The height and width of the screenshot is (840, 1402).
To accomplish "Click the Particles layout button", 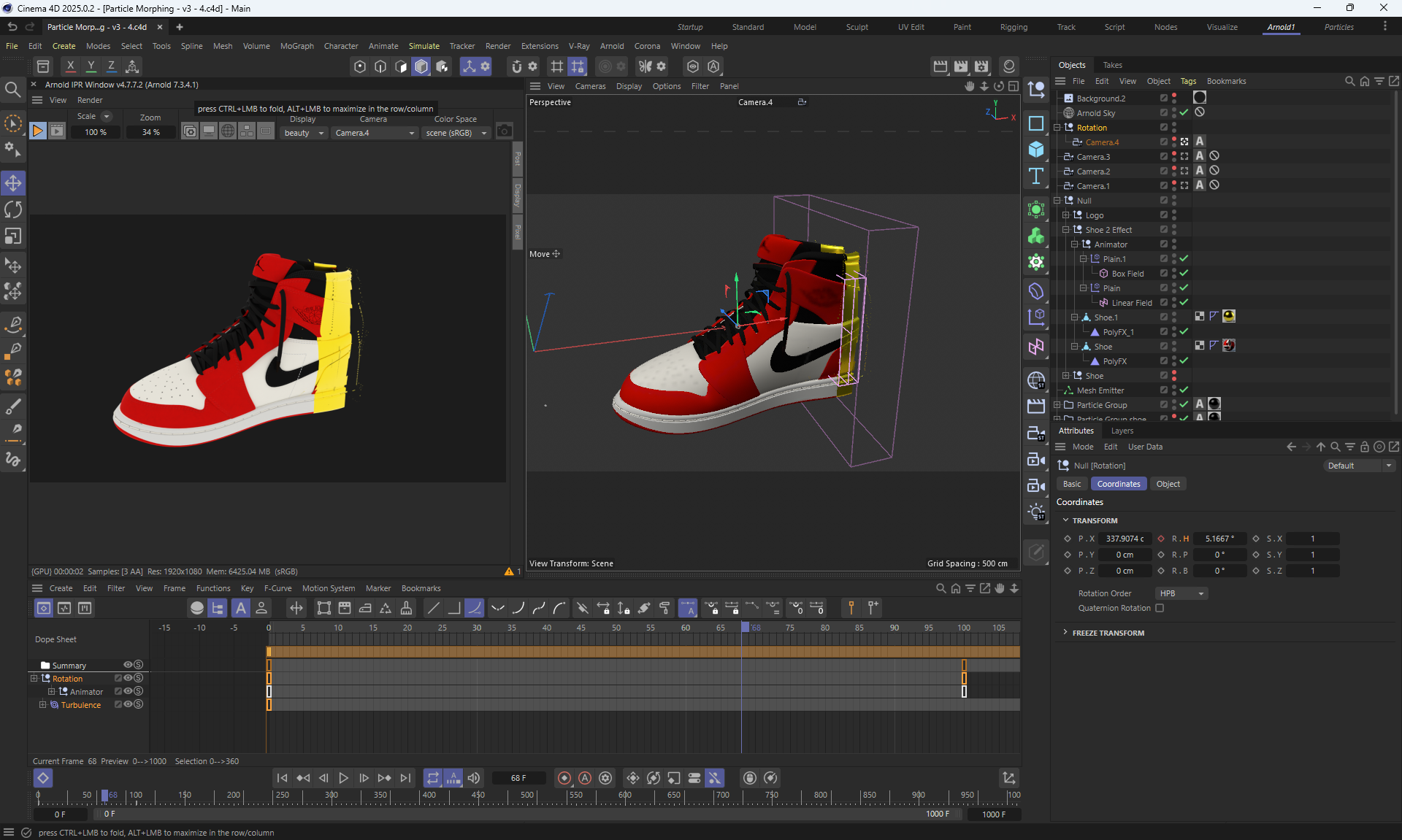I will click(x=1338, y=27).
